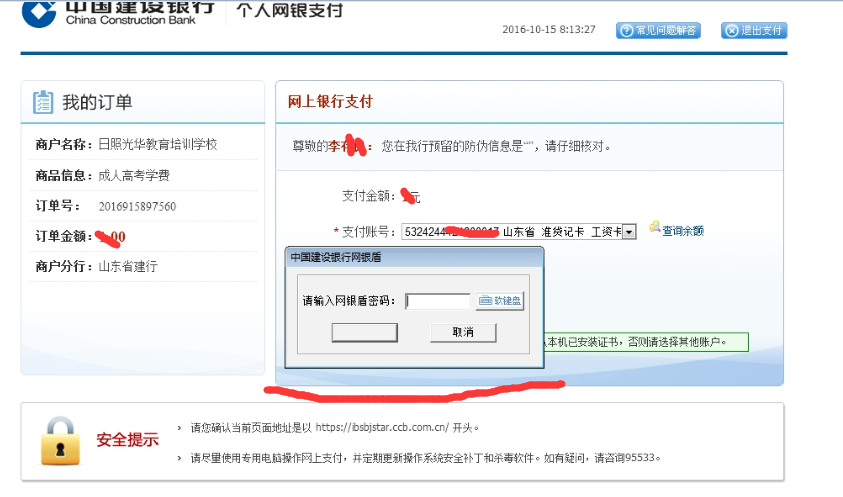Viewport: 843px width, 497px height.
Task: Click the 安全提示 heading
Action: point(127,440)
